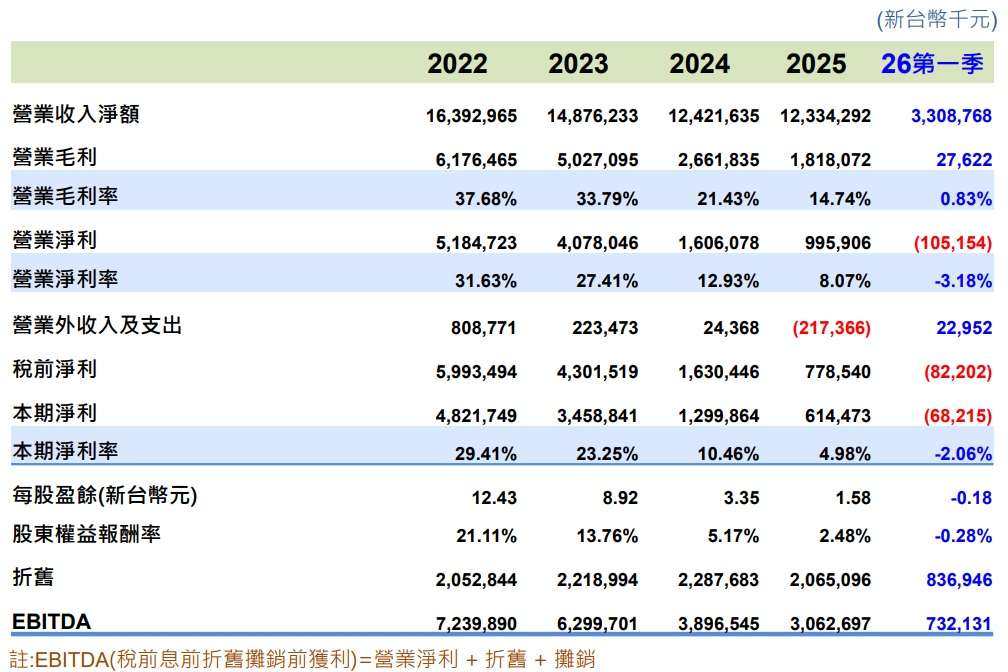This screenshot has height=672, width=1008.
Task: Select the 折舊 value 836,946
Action: 959,580
